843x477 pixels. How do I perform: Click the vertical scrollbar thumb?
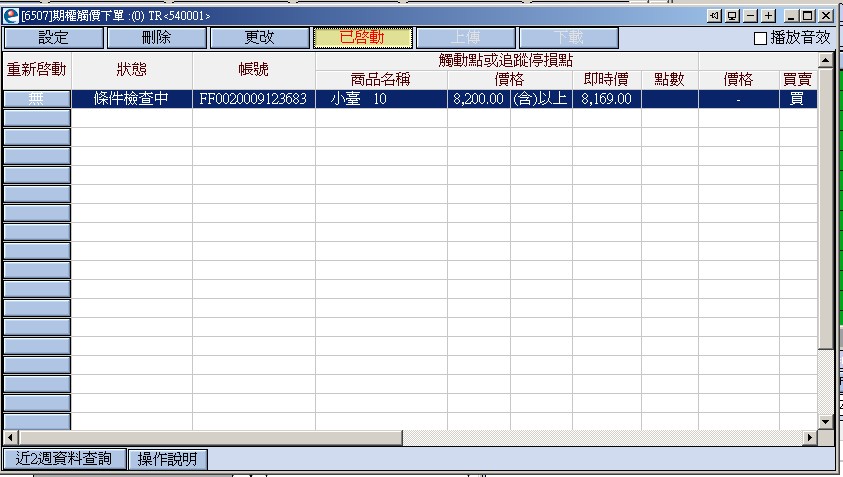[825, 207]
